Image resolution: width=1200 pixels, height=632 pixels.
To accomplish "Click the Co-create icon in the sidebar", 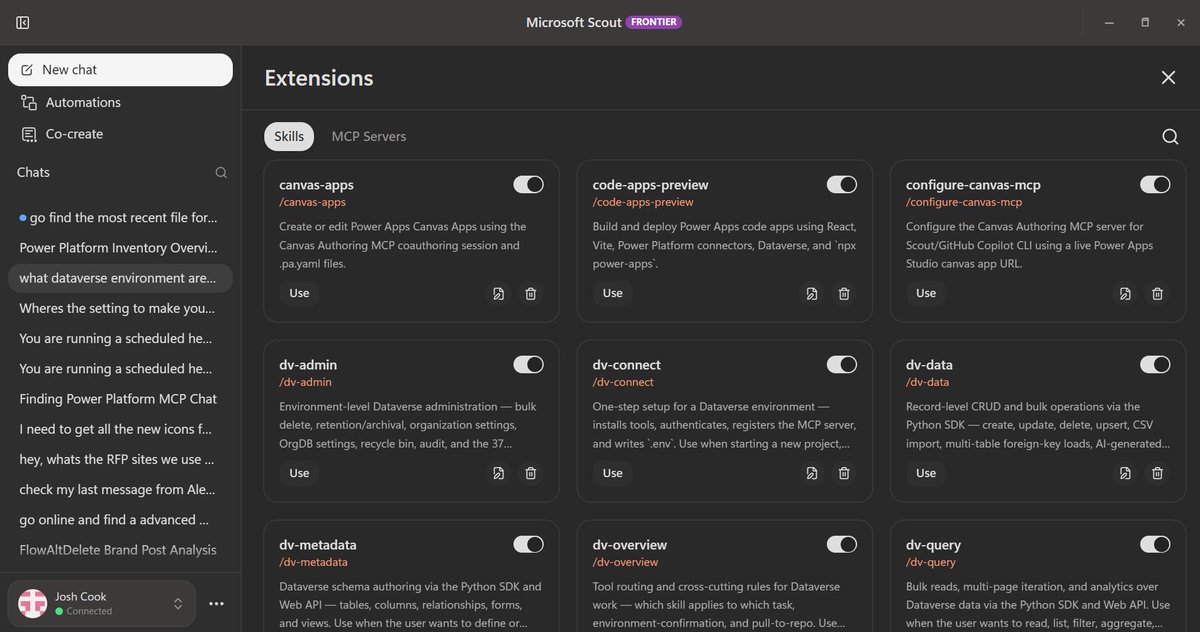I will pyautogui.click(x=29, y=134).
